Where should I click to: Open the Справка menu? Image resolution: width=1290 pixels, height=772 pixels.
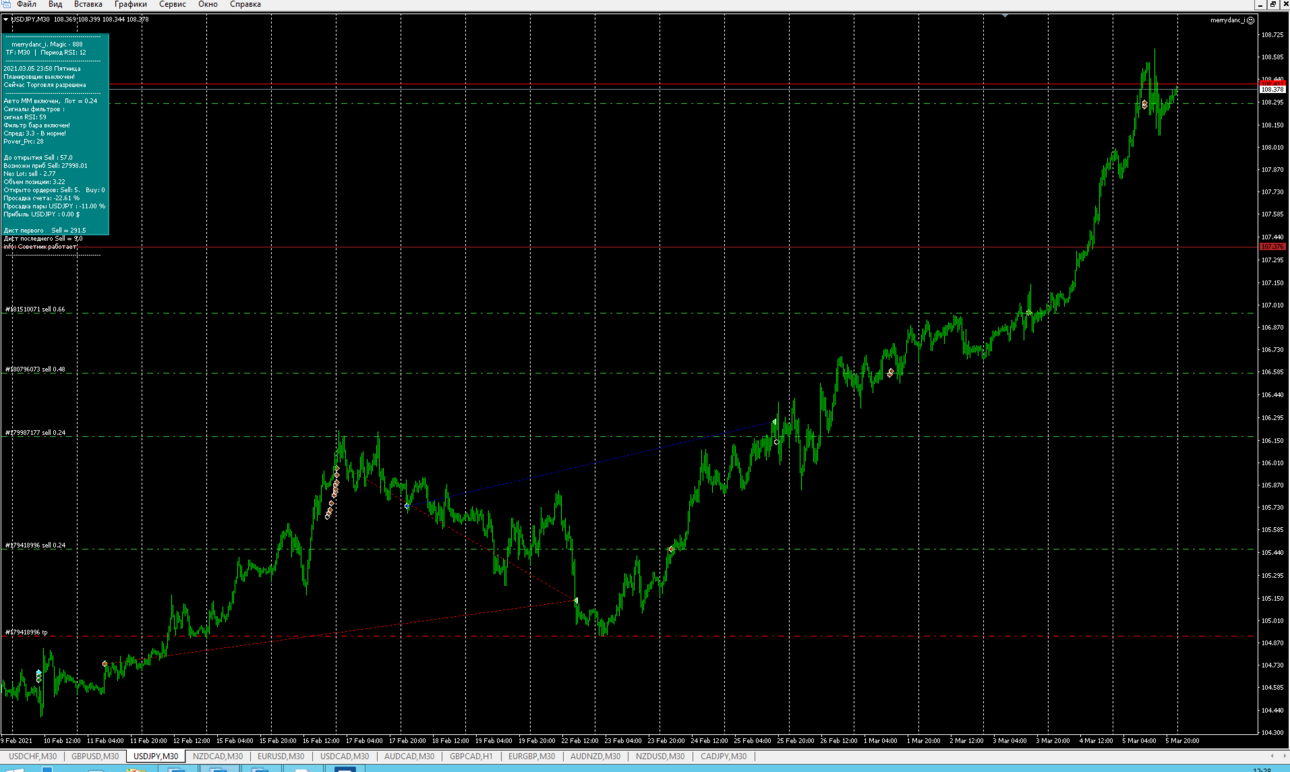[x=245, y=5]
